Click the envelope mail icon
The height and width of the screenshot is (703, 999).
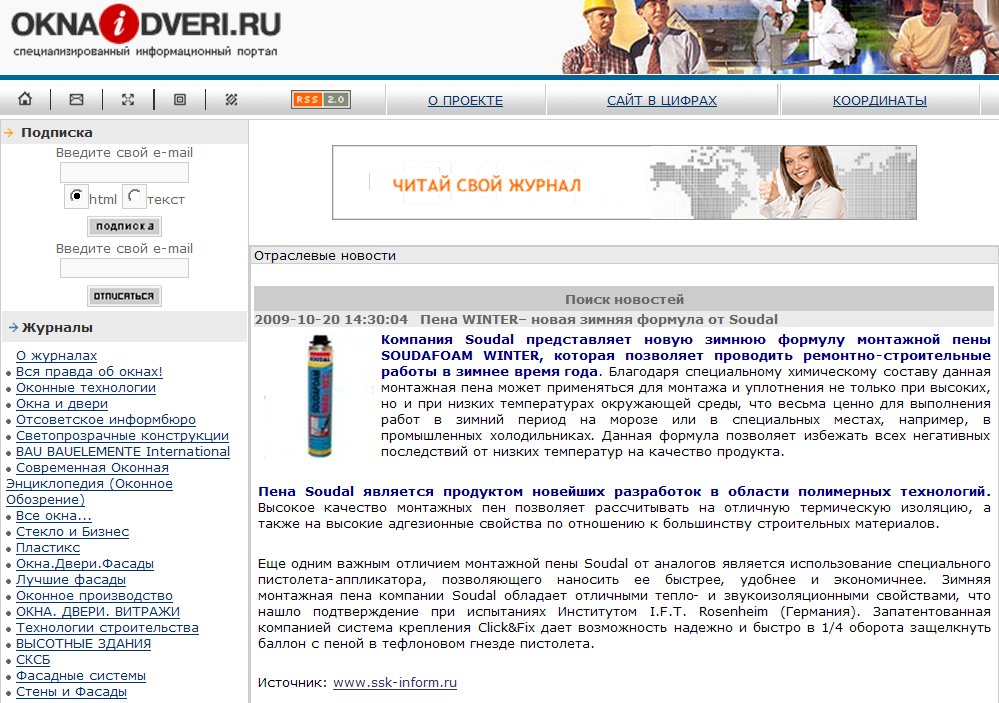pyautogui.click(x=76, y=99)
